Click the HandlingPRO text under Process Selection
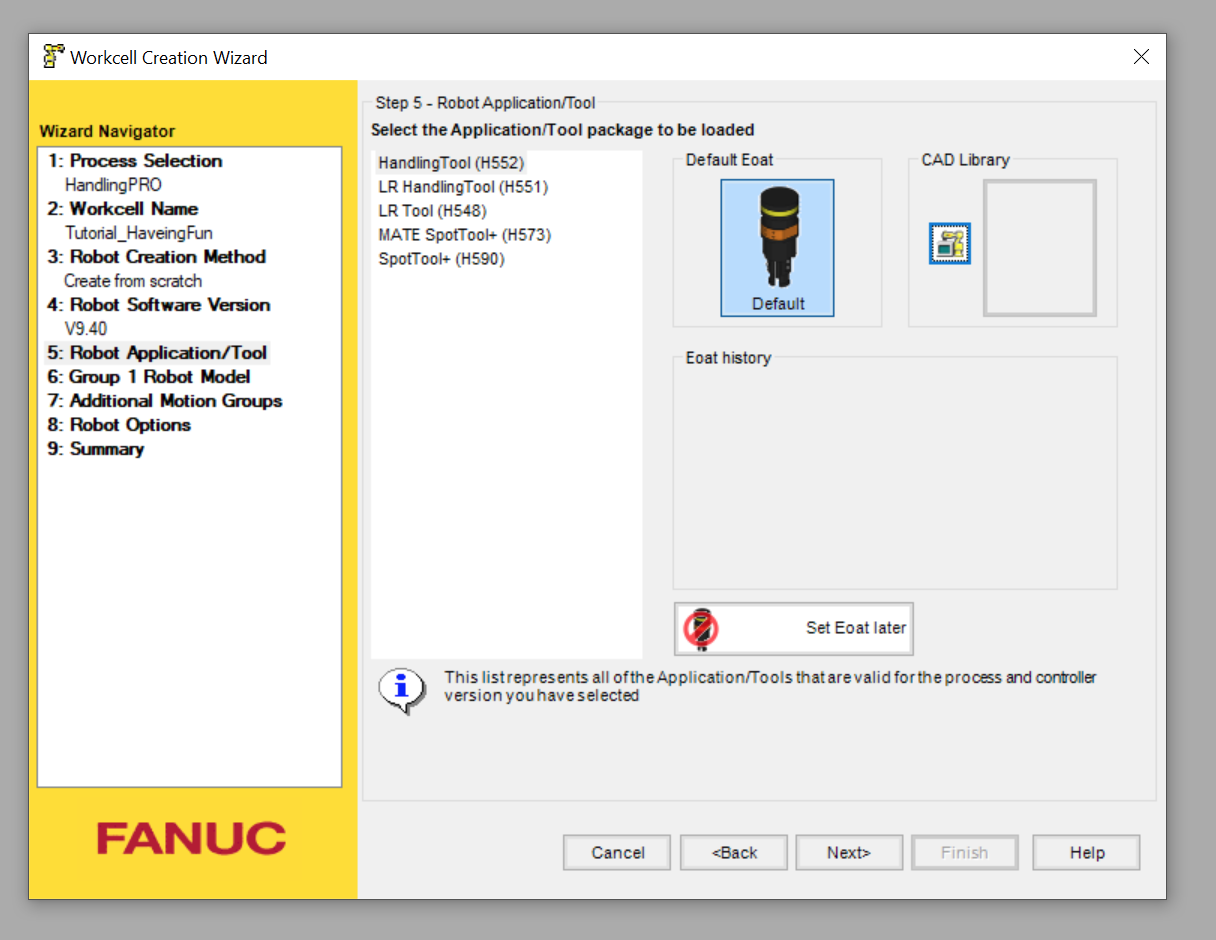This screenshot has height=940, width=1216. [113, 185]
